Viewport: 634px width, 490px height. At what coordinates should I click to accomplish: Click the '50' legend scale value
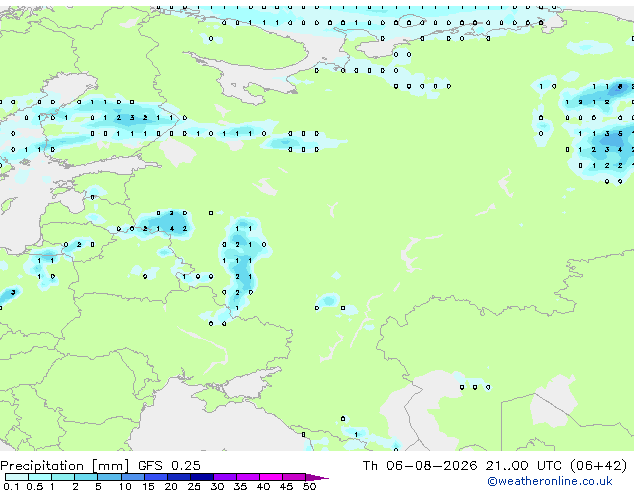coord(309,486)
